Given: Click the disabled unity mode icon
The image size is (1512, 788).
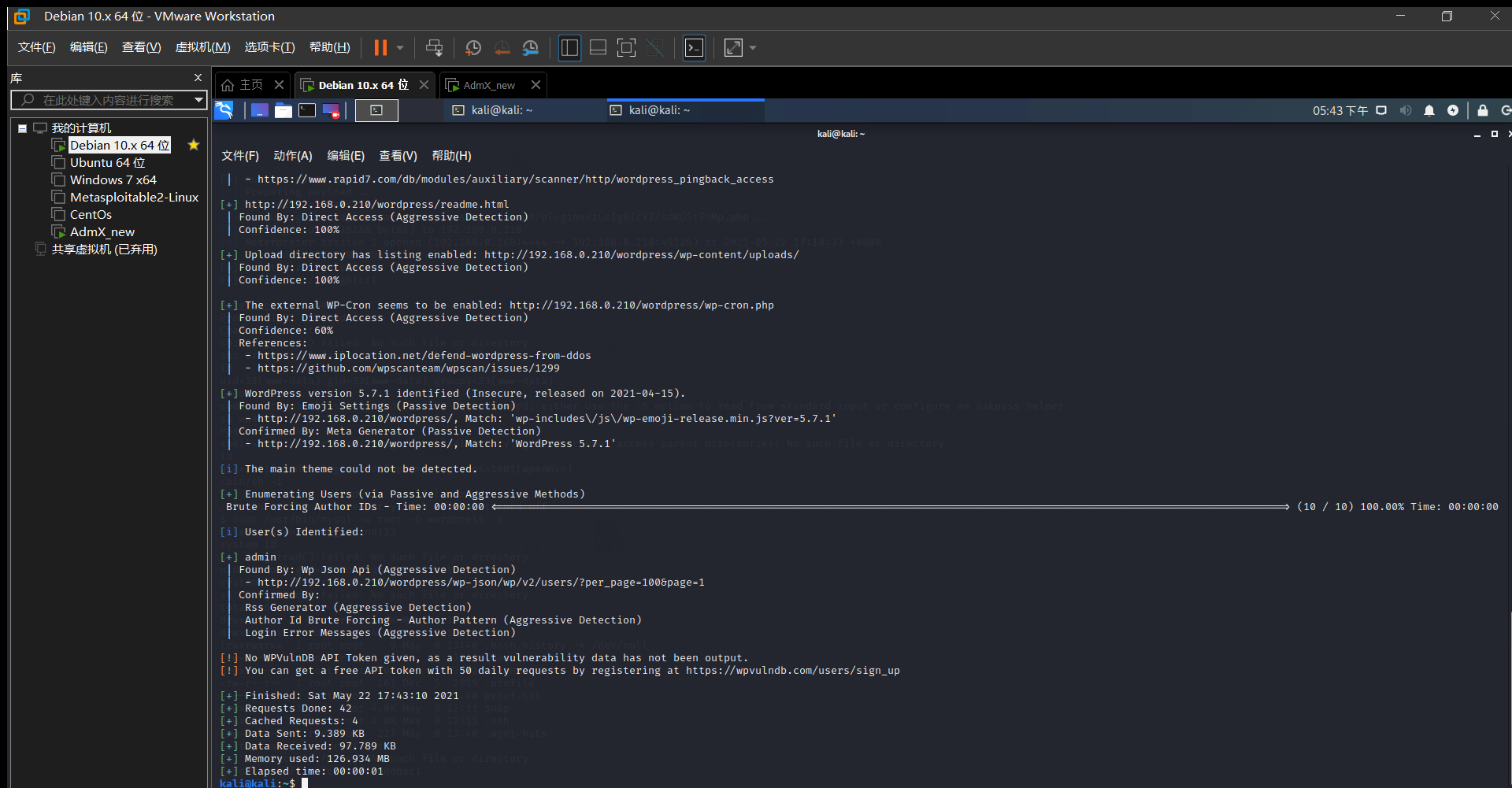Looking at the screenshot, I should [x=654, y=48].
